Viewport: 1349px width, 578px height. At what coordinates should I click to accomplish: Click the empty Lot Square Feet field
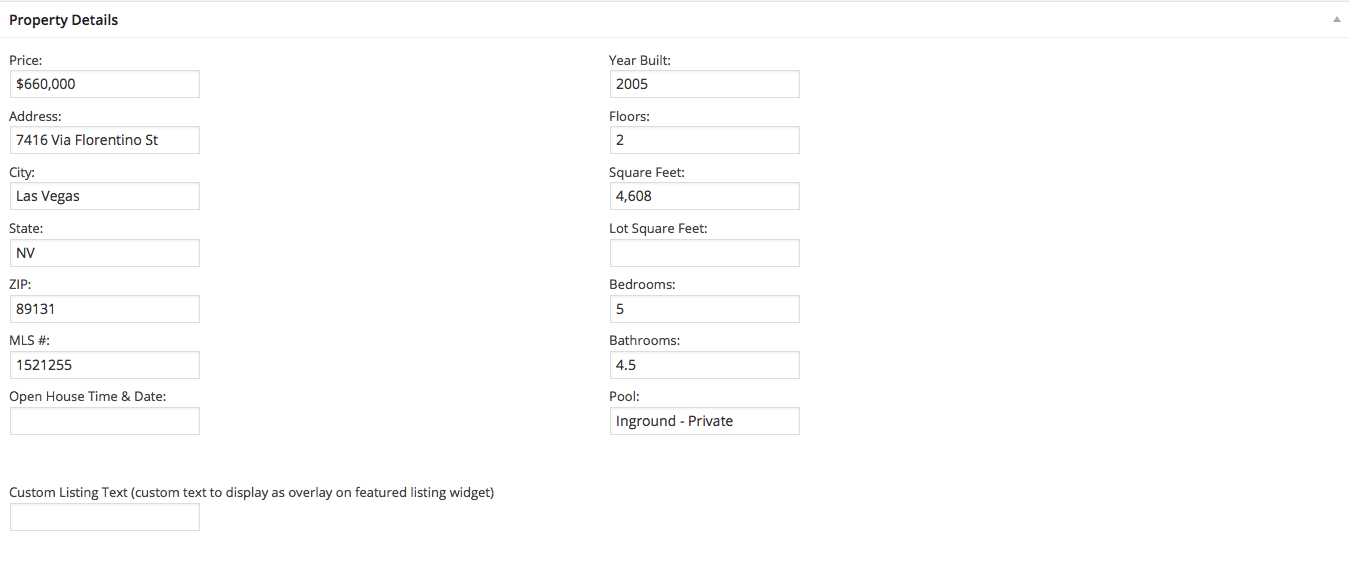tap(705, 253)
